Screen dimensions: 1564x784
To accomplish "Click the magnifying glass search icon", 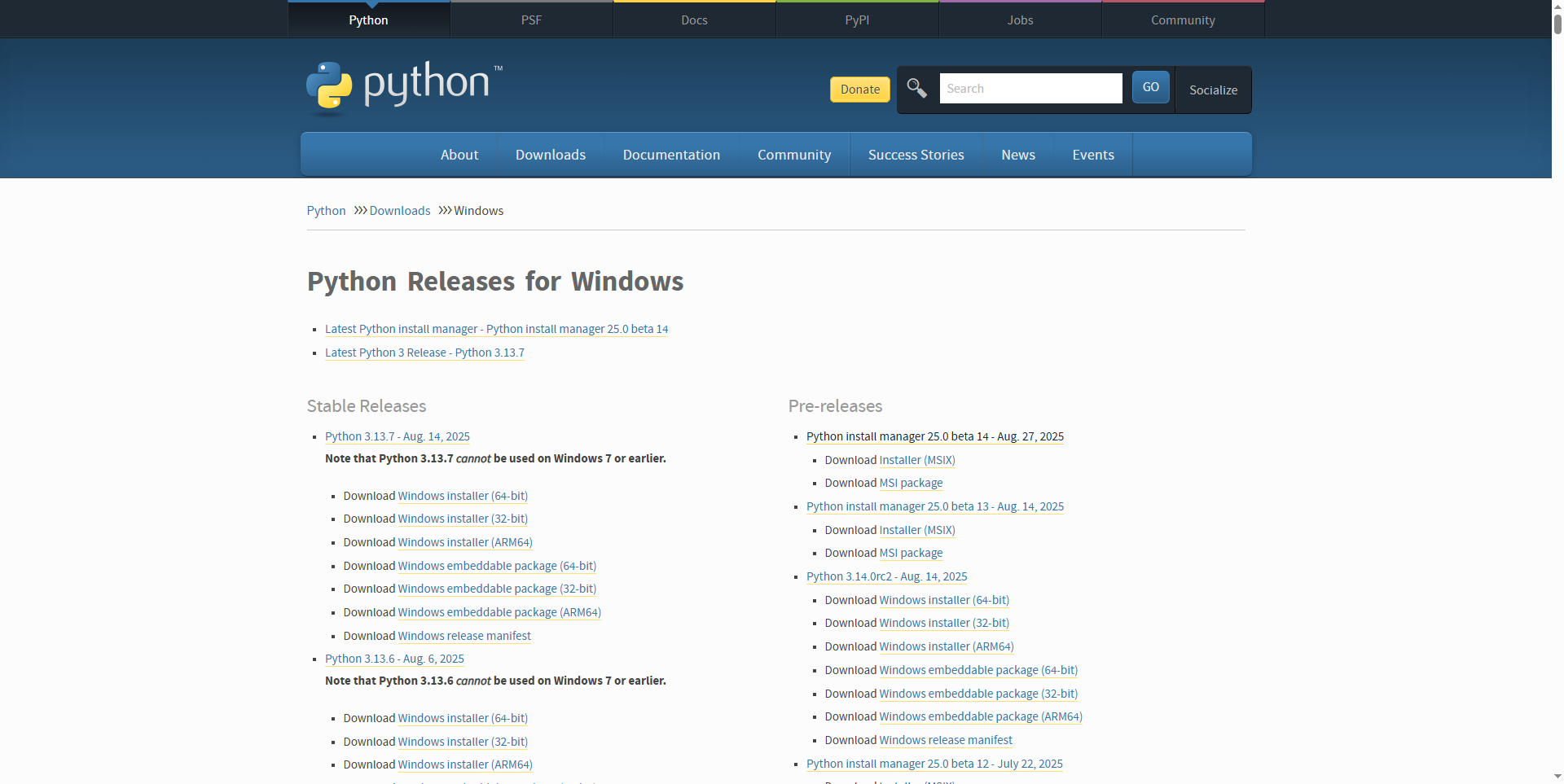I will pos(917,88).
